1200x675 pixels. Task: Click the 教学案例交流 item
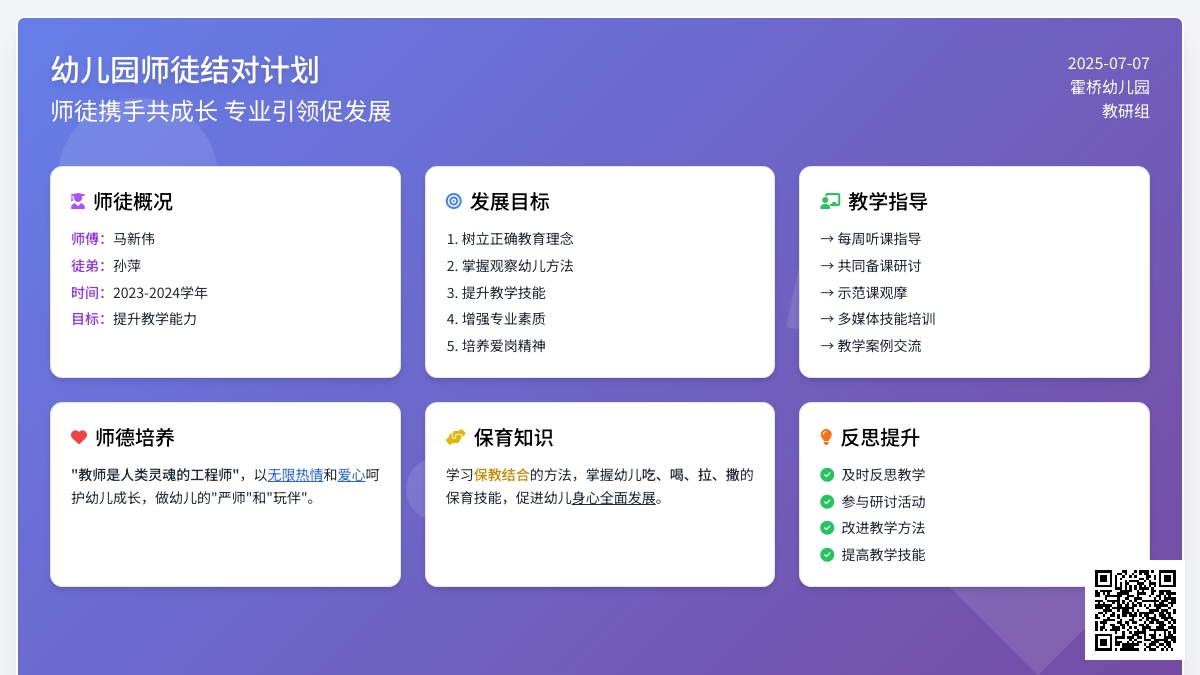coord(871,346)
